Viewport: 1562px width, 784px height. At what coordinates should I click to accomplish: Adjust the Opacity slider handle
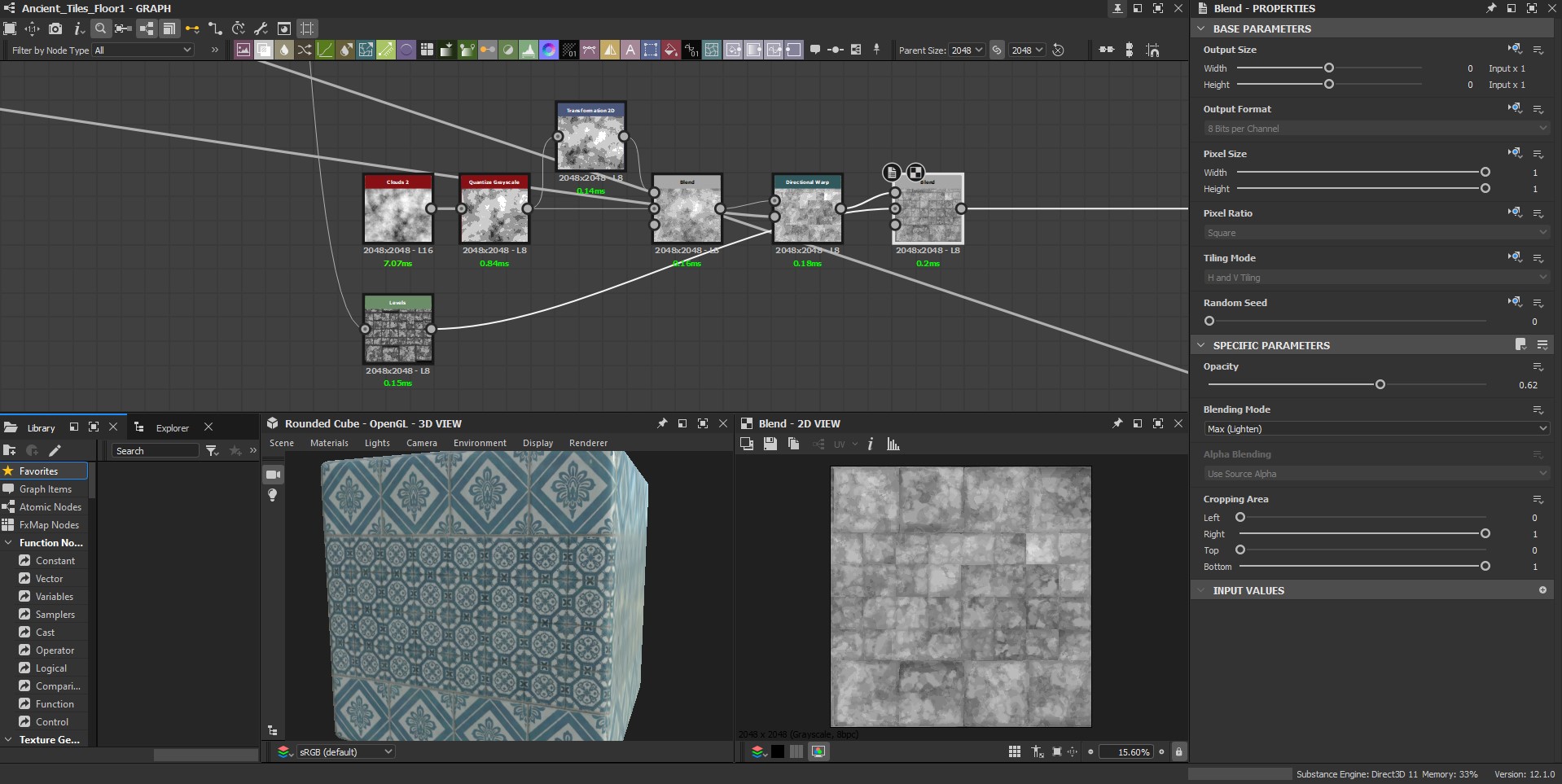pyautogui.click(x=1380, y=384)
